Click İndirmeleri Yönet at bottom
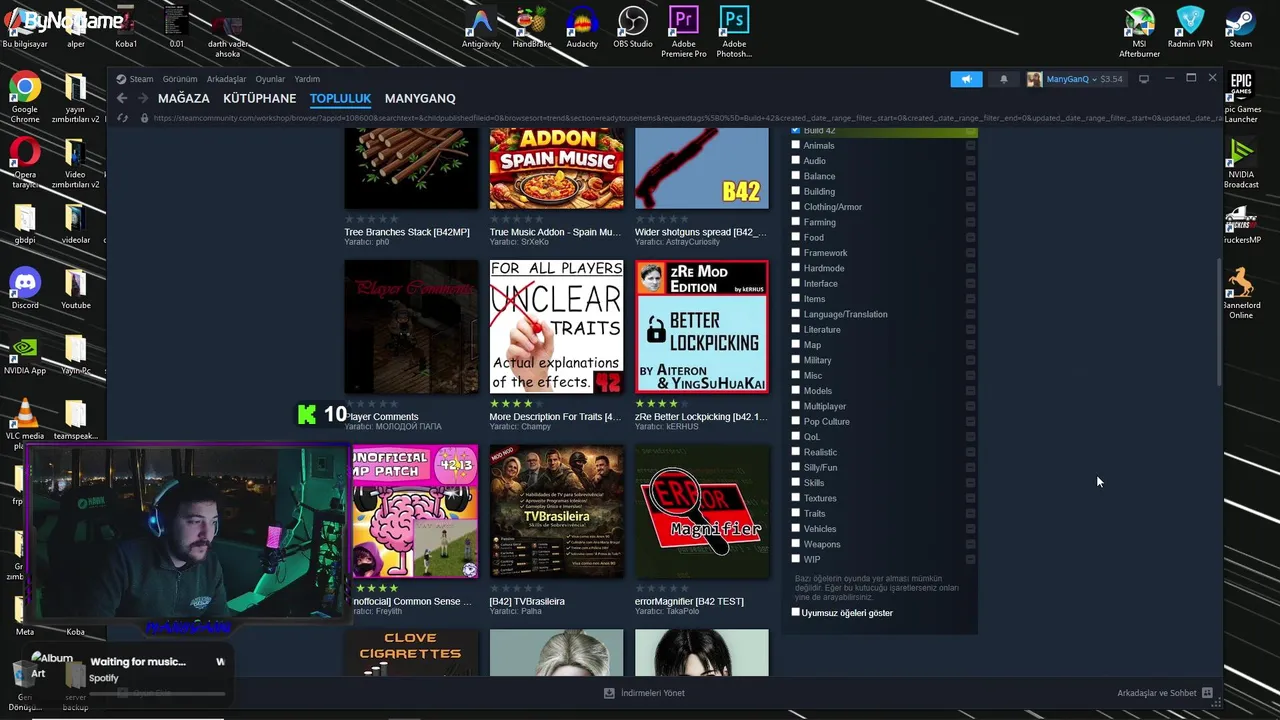 (645, 692)
